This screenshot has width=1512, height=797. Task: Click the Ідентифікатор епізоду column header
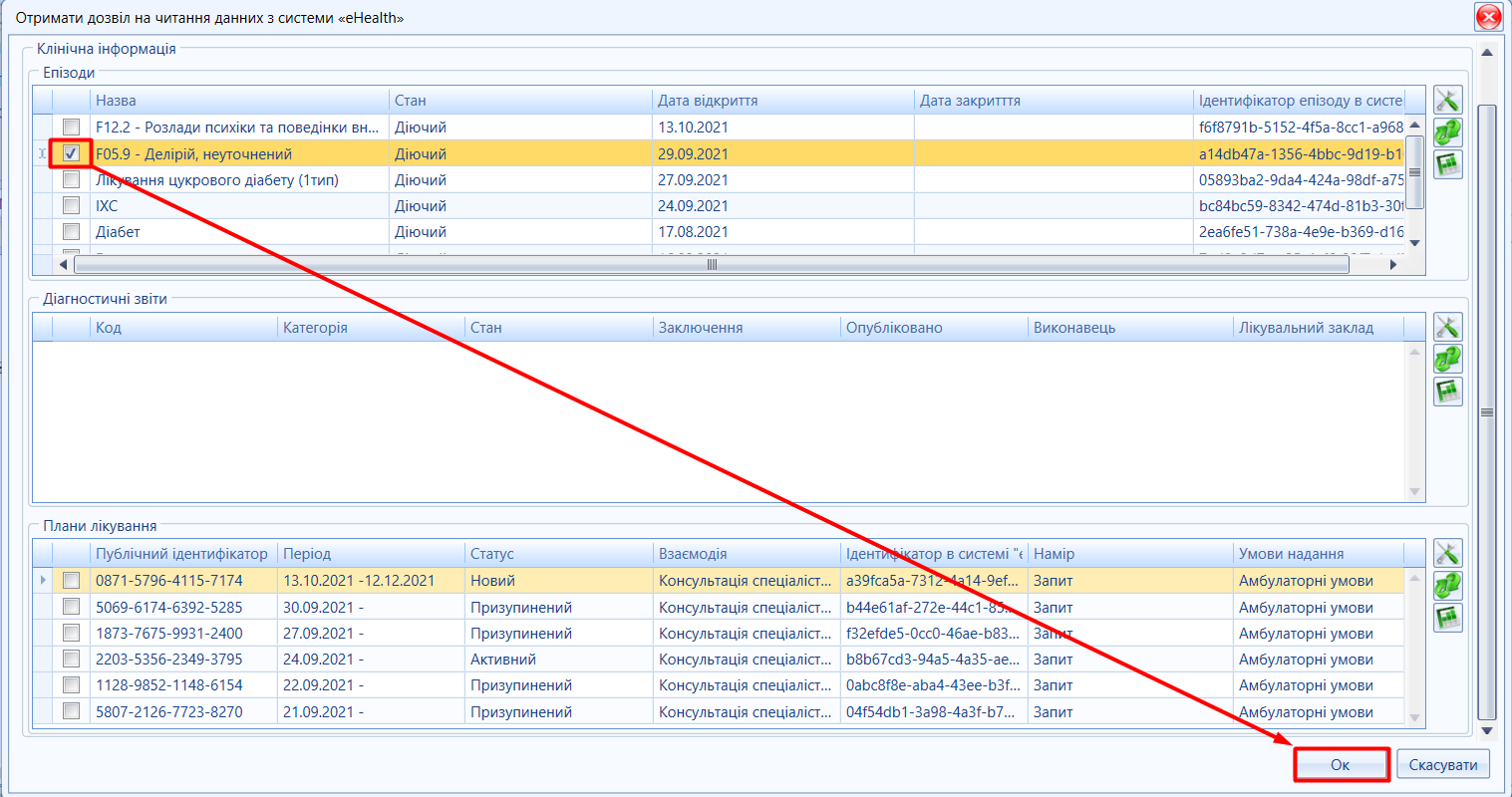pos(1299,101)
